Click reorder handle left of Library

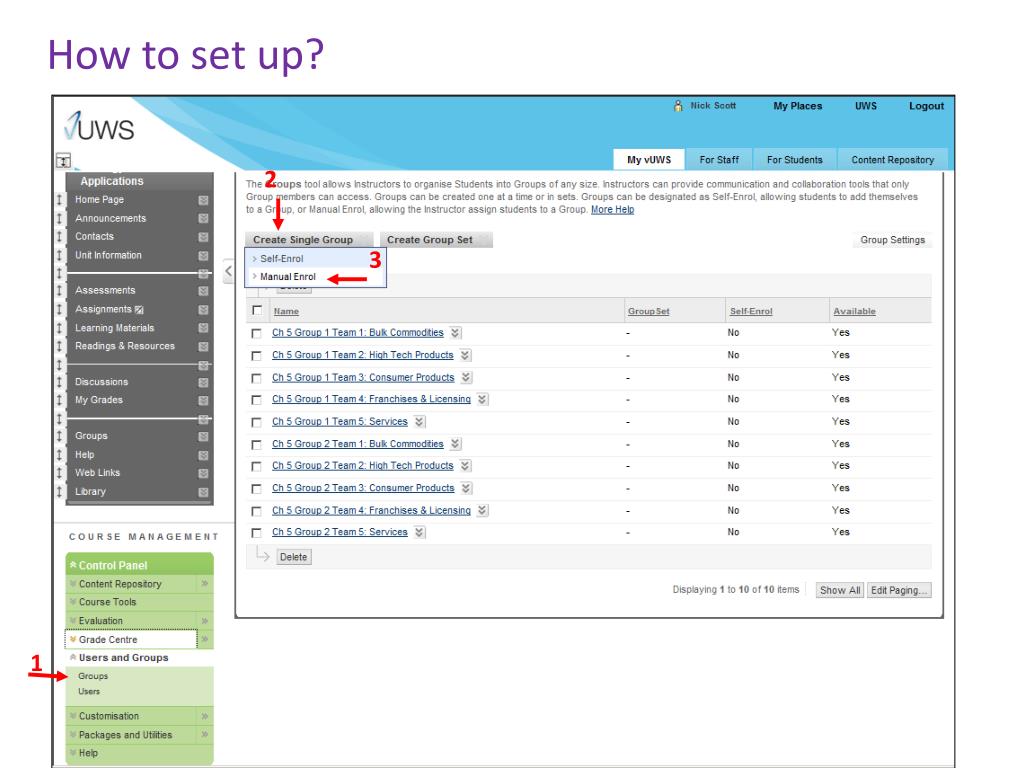[x=59, y=492]
